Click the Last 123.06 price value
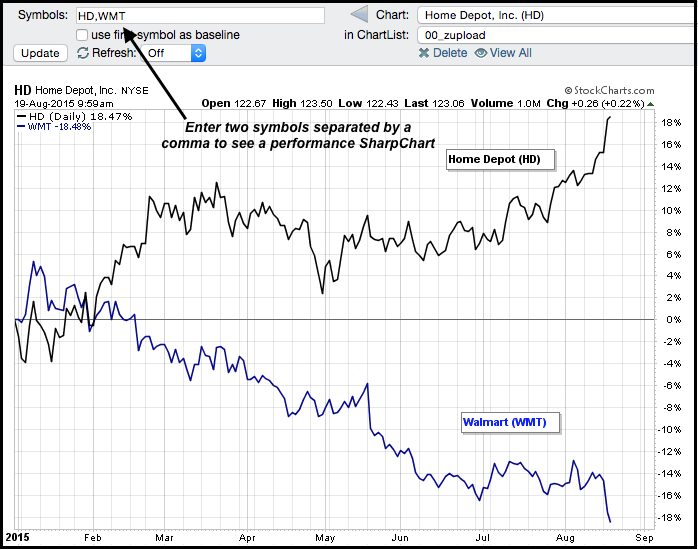Screen dimensions: 698x550 coord(434,104)
